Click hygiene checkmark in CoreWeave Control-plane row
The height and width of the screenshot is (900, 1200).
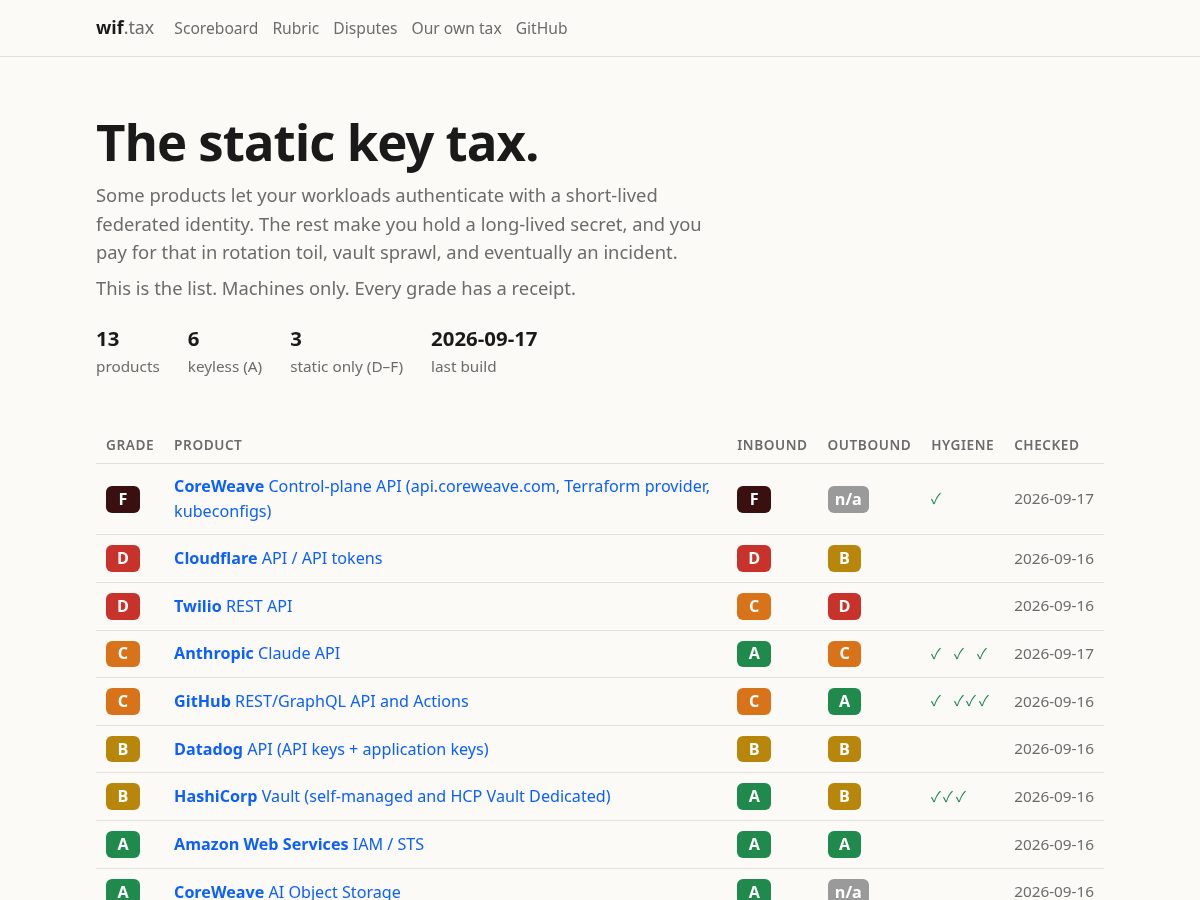click(936, 499)
